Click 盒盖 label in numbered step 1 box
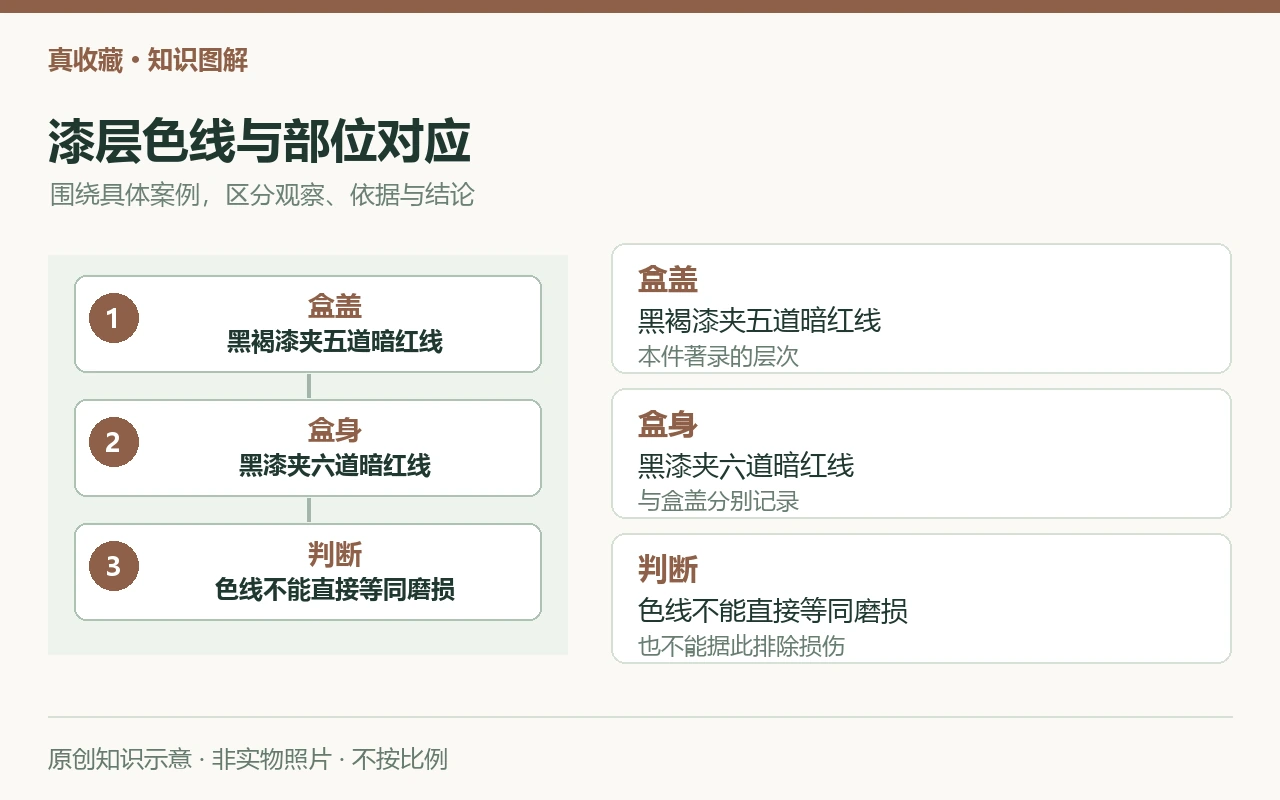The width and height of the screenshot is (1280, 800). pyautogui.click(x=335, y=306)
